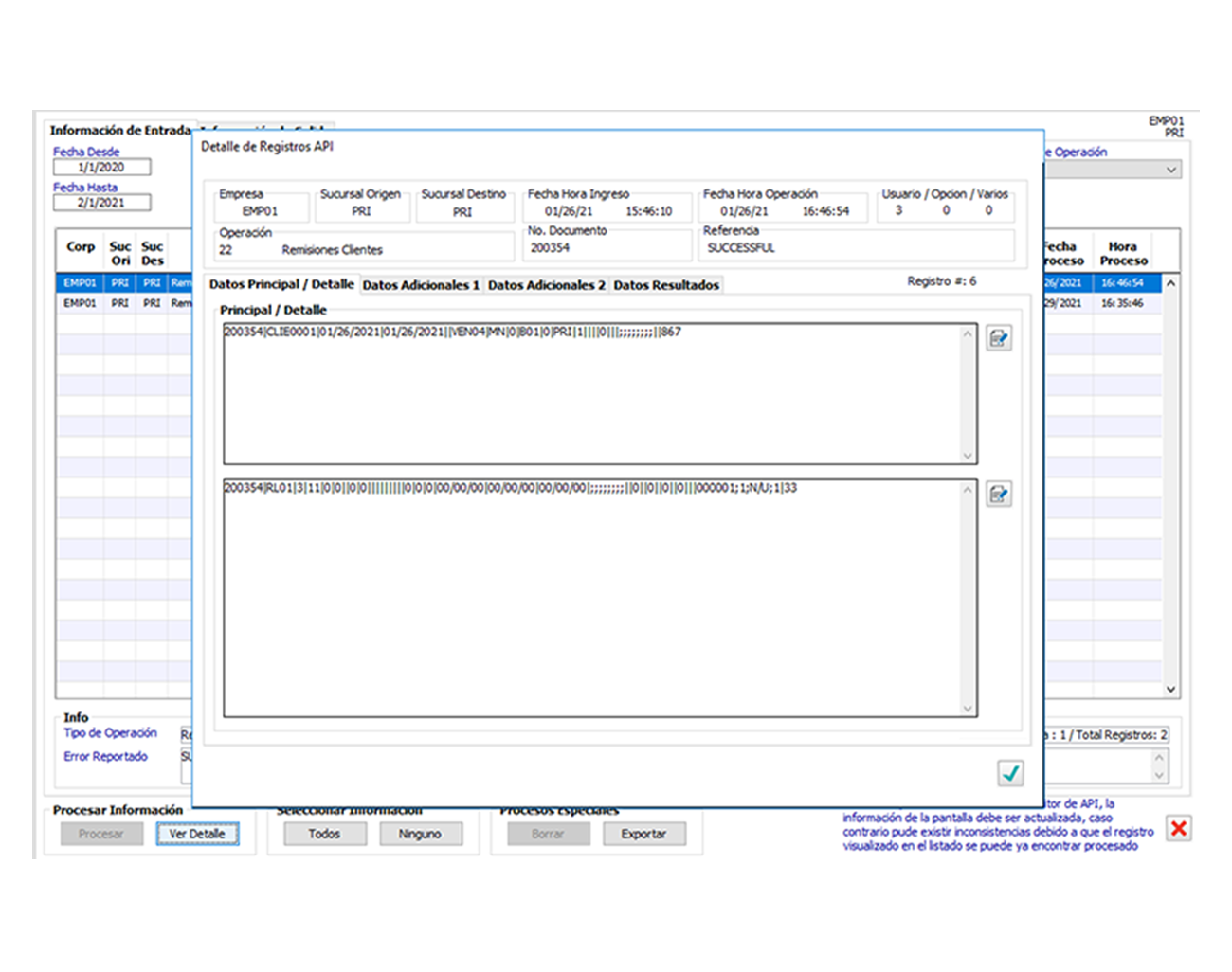Confirm dialog with the blue checkmark icon

pyautogui.click(x=1010, y=773)
